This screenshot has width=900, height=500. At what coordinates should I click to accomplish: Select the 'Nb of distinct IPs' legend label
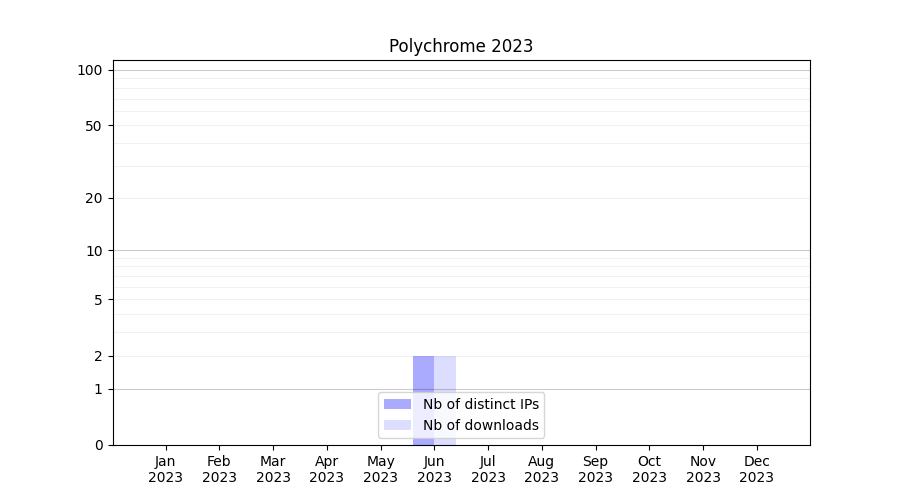tap(480, 404)
